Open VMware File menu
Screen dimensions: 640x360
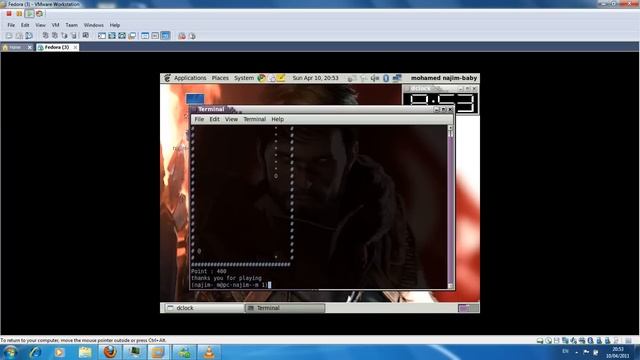tap(11, 25)
